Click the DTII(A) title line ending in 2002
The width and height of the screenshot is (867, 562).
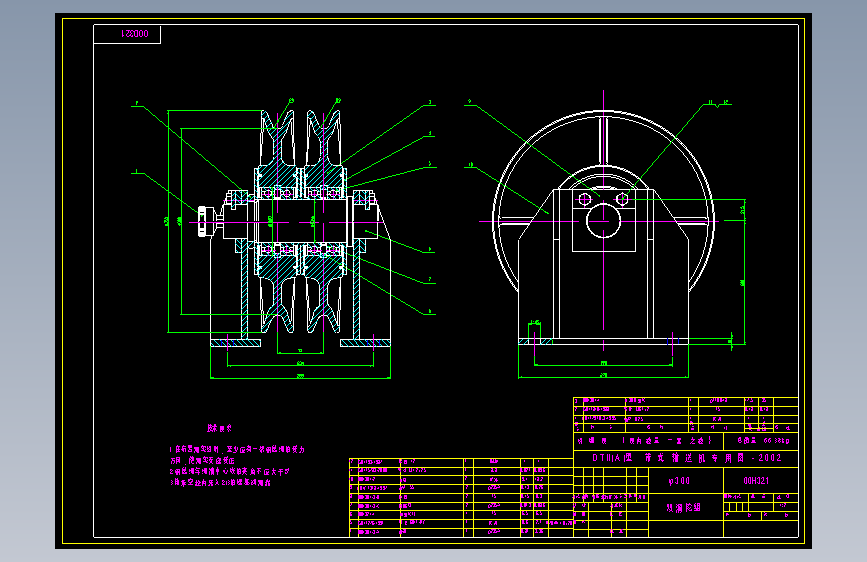point(687,458)
